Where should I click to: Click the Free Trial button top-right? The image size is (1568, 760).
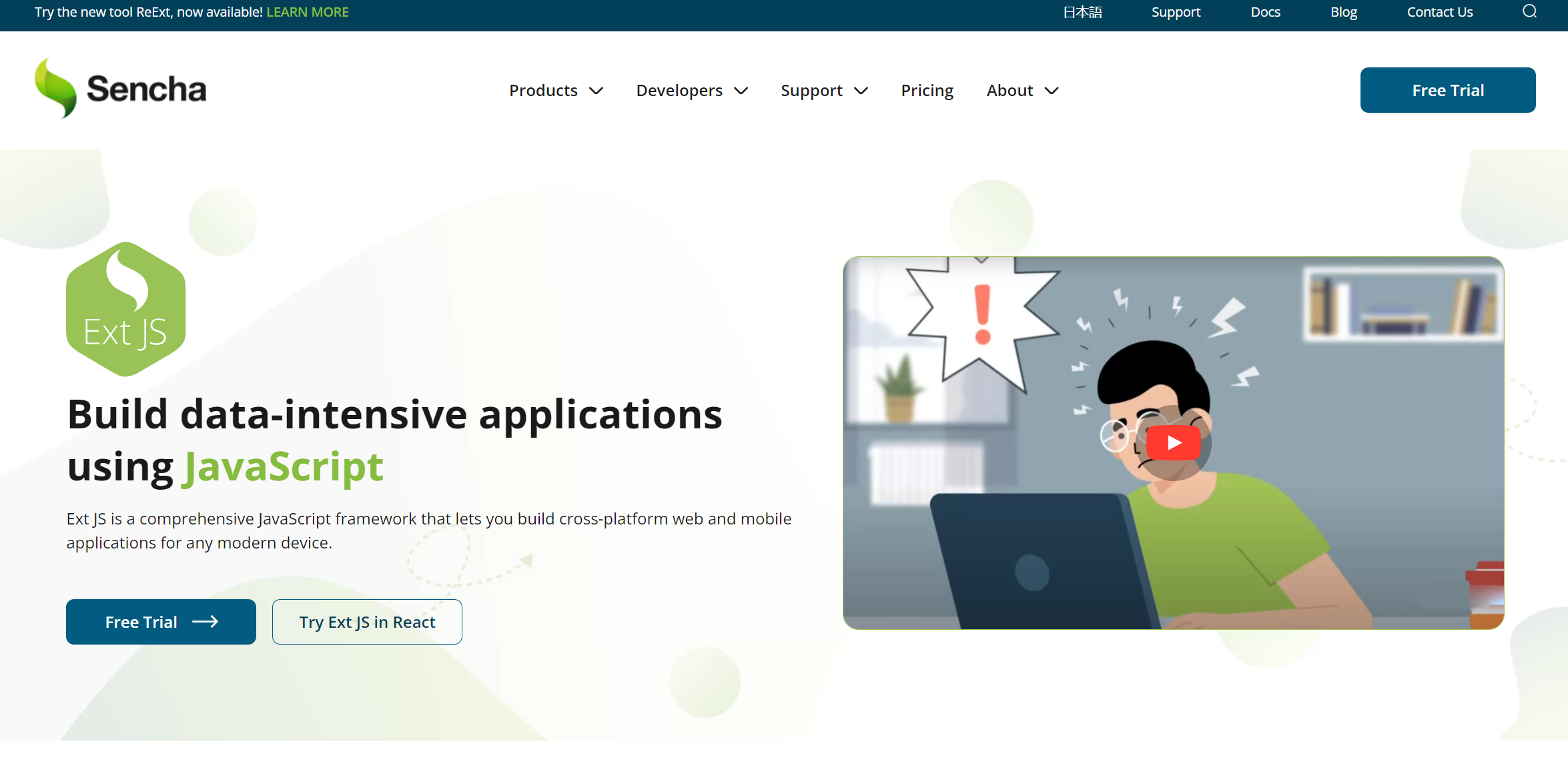[1448, 89]
